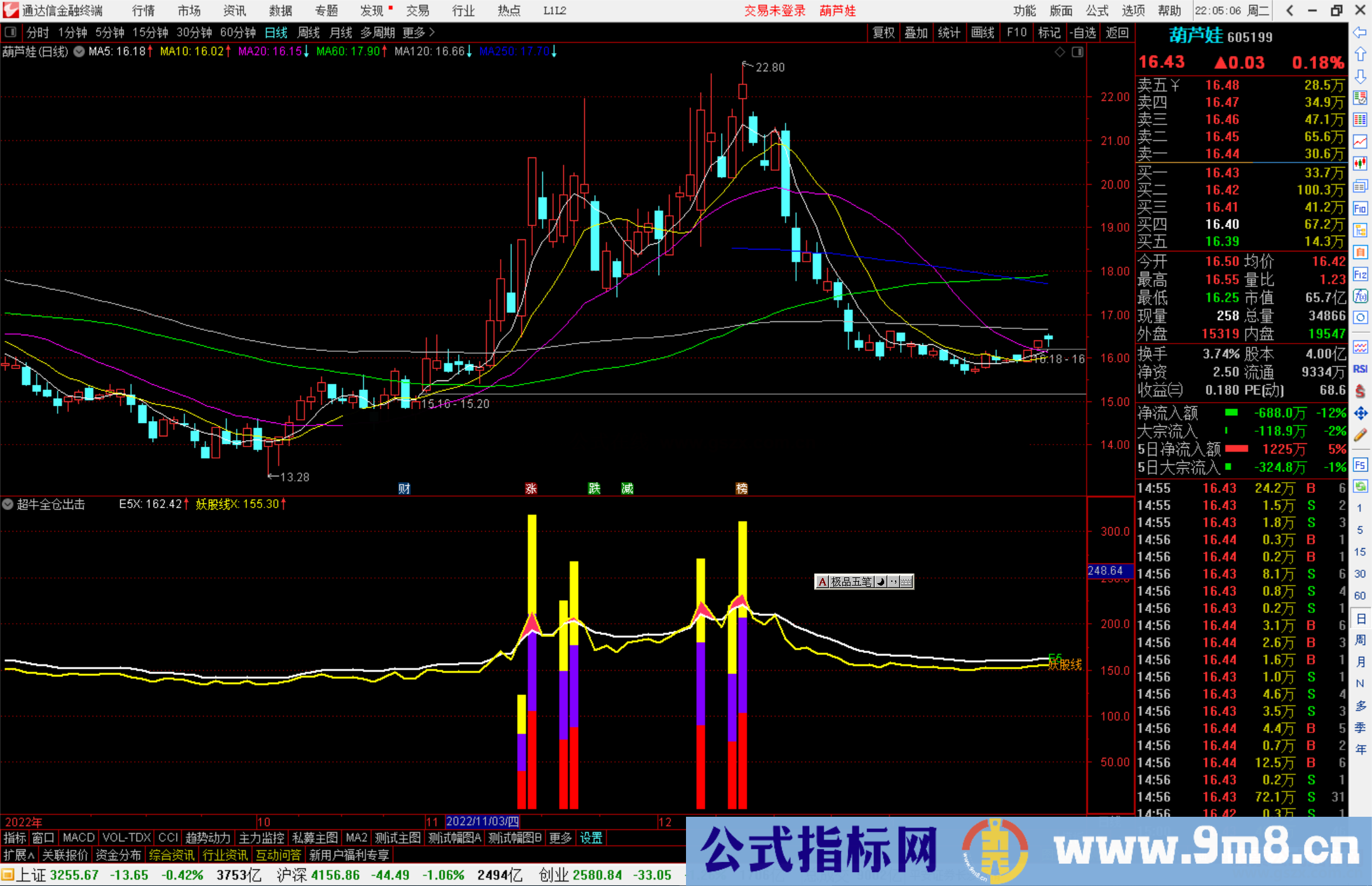This screenshot has width=1372, height=886.
Task: Open the 多周期 dropdown in the period bar
Action: click(377, 32)
